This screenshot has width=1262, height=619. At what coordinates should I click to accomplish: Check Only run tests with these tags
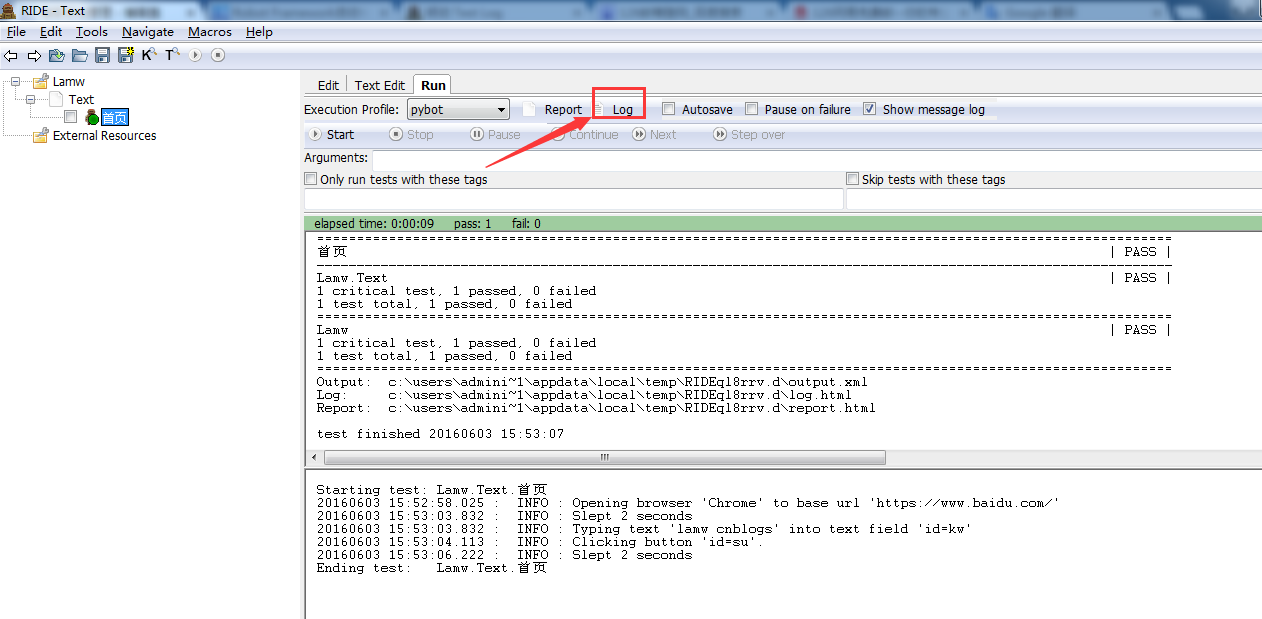311,179
